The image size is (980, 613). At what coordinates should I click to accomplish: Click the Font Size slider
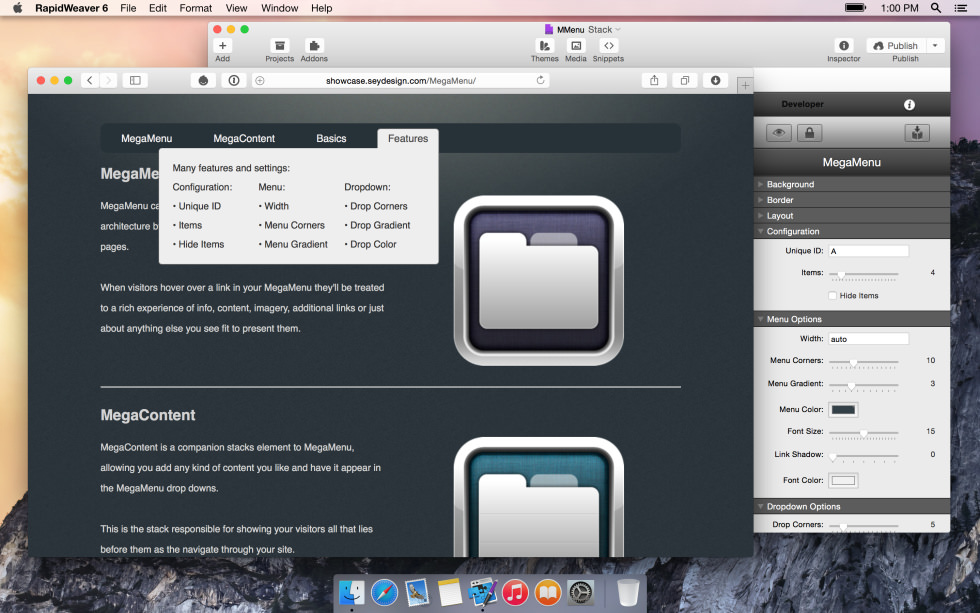tap(863, 432)
